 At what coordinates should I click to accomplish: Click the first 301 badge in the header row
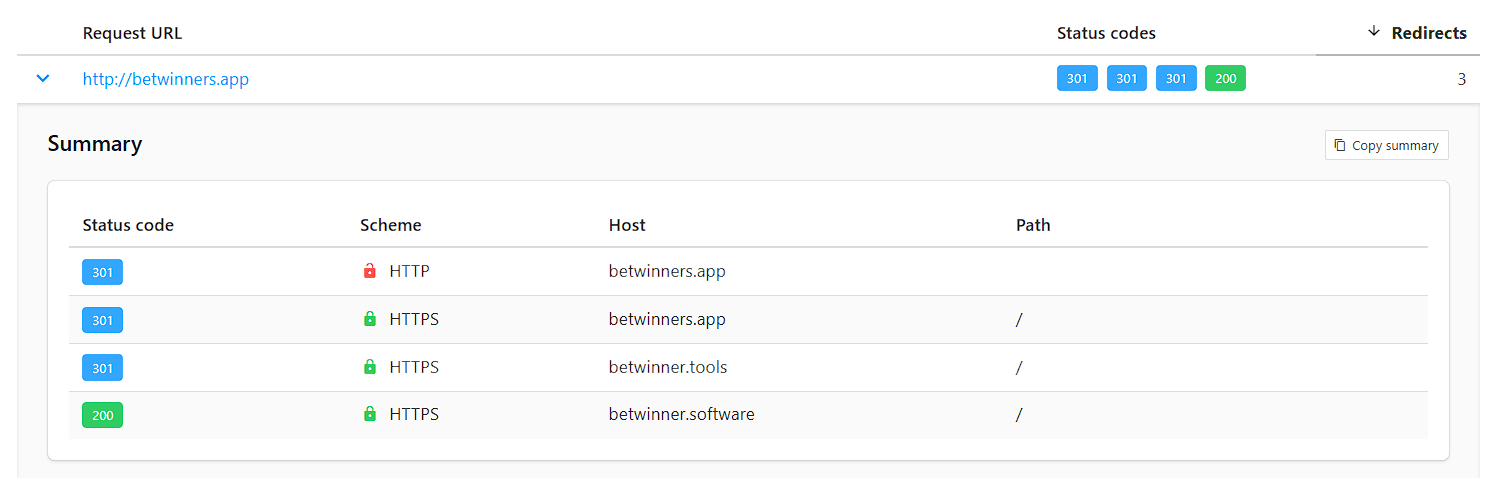pos(1077,79)
